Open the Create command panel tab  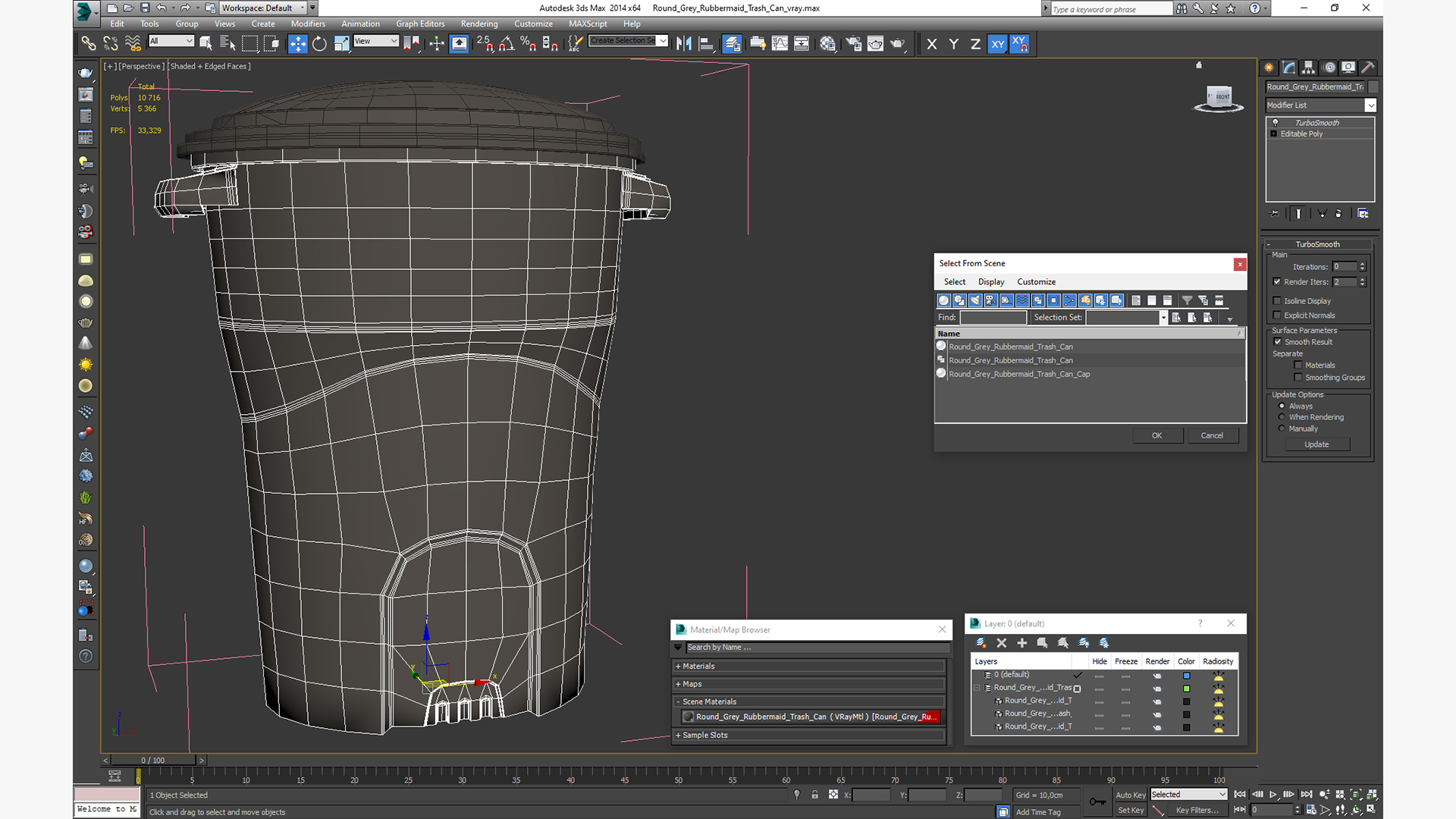point(1269,67)
